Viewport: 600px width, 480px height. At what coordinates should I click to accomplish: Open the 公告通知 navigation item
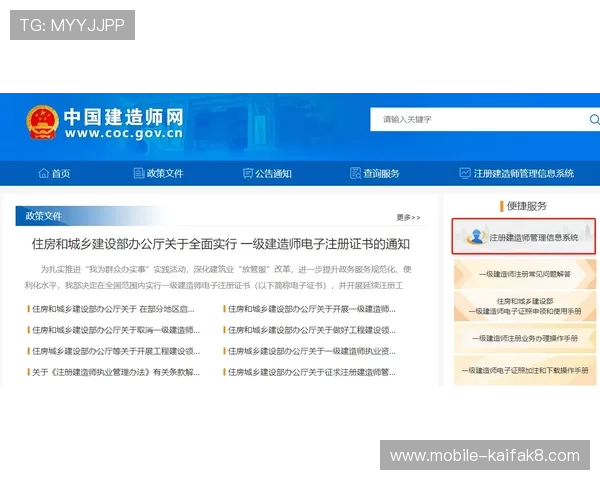click(267, 173)
